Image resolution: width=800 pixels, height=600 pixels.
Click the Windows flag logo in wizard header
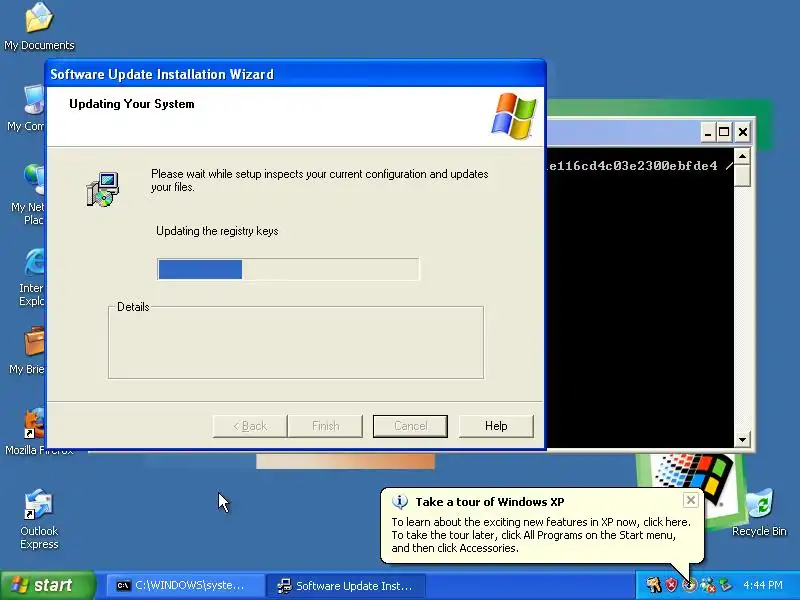pos(514,116)
